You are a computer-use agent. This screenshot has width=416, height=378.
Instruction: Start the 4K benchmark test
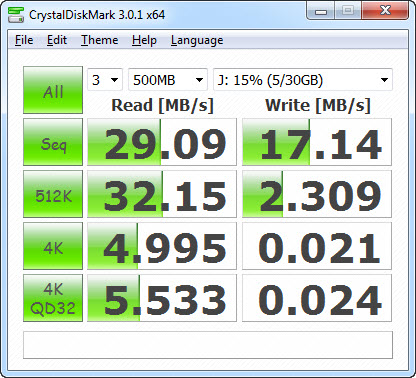53,246
